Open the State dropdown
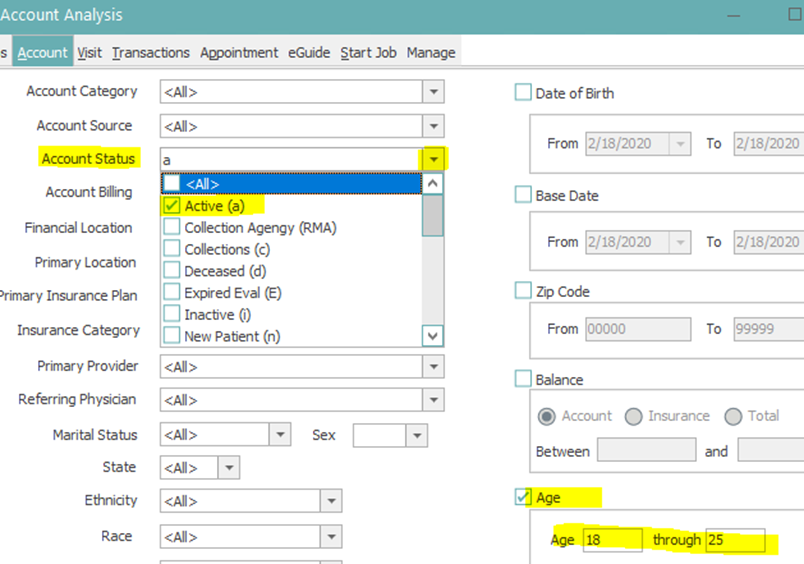The height and width of the screenshot is (564, 804). 229,468
